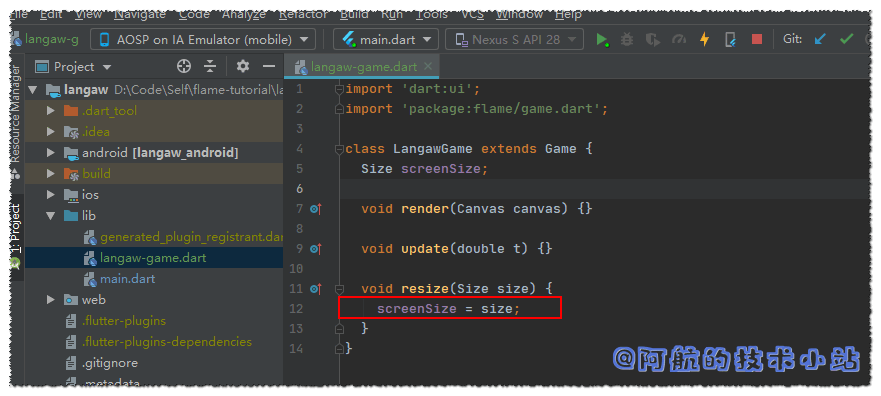The width and height of the screenshot is (881, 396).
Task: Run the app with green play button
Action: click(602, 40)
